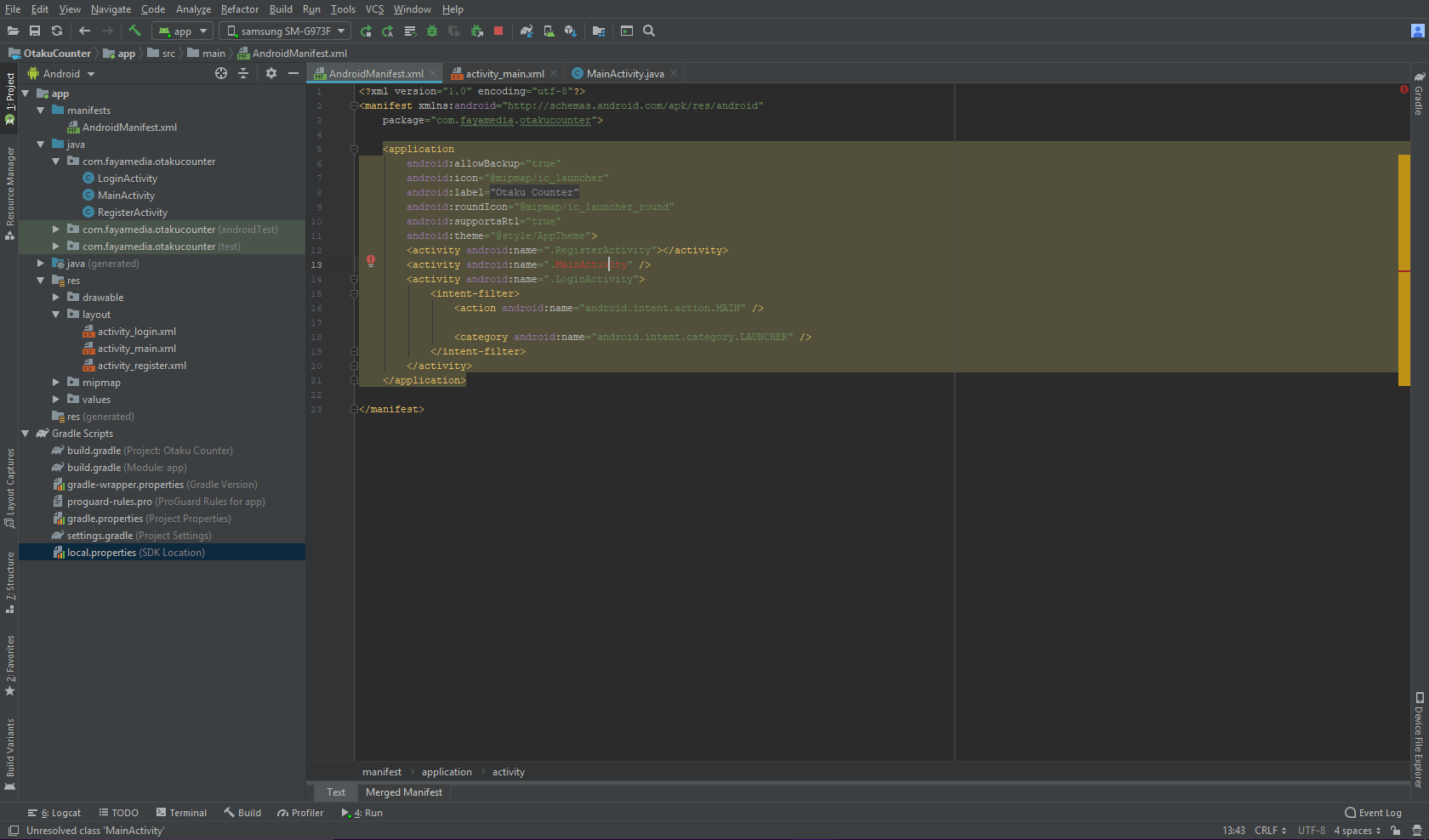Collapse all in Project panel toolbar
The width and height of the screenshot is (1429, 840).
coord(243,73)
